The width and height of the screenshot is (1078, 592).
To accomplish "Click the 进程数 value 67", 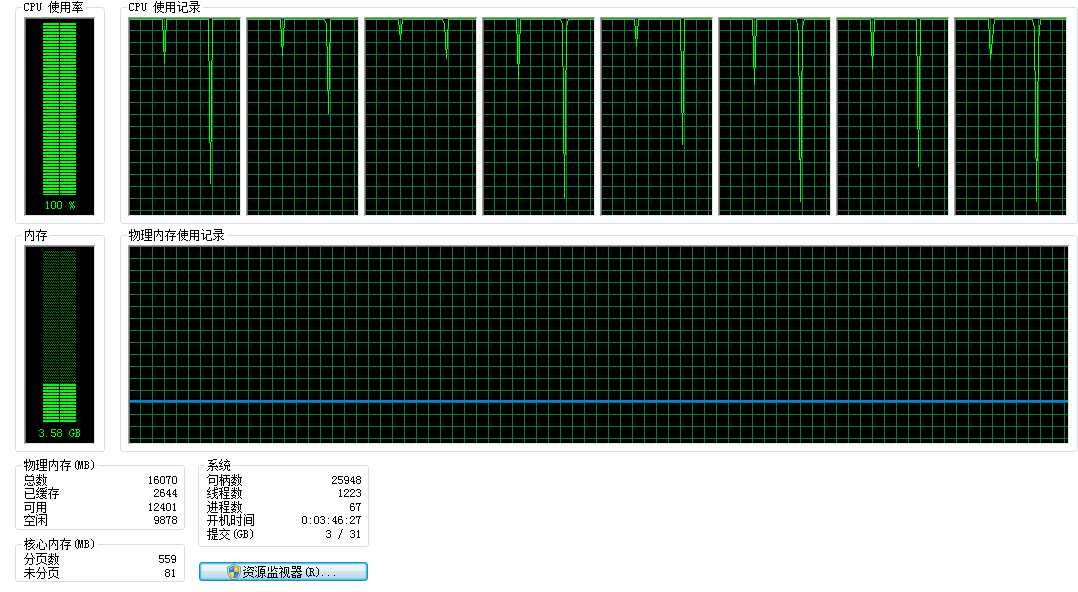I will 355,507.
